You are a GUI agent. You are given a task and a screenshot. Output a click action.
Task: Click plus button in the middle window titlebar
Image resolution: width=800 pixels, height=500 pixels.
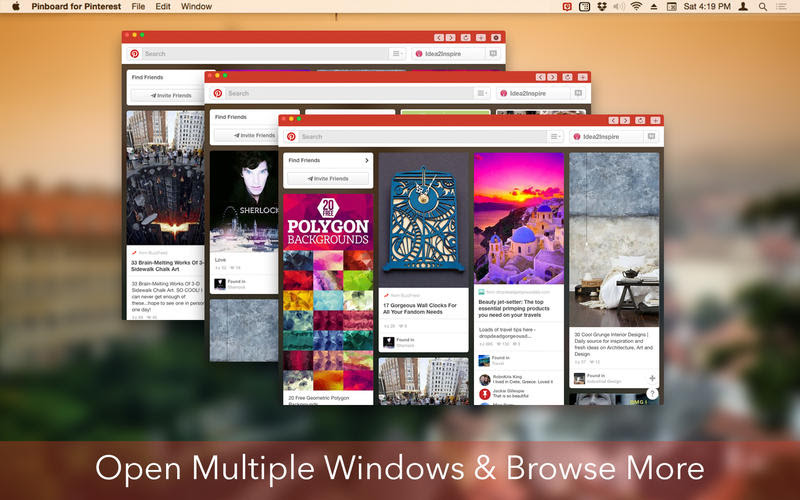pos(583,77)
